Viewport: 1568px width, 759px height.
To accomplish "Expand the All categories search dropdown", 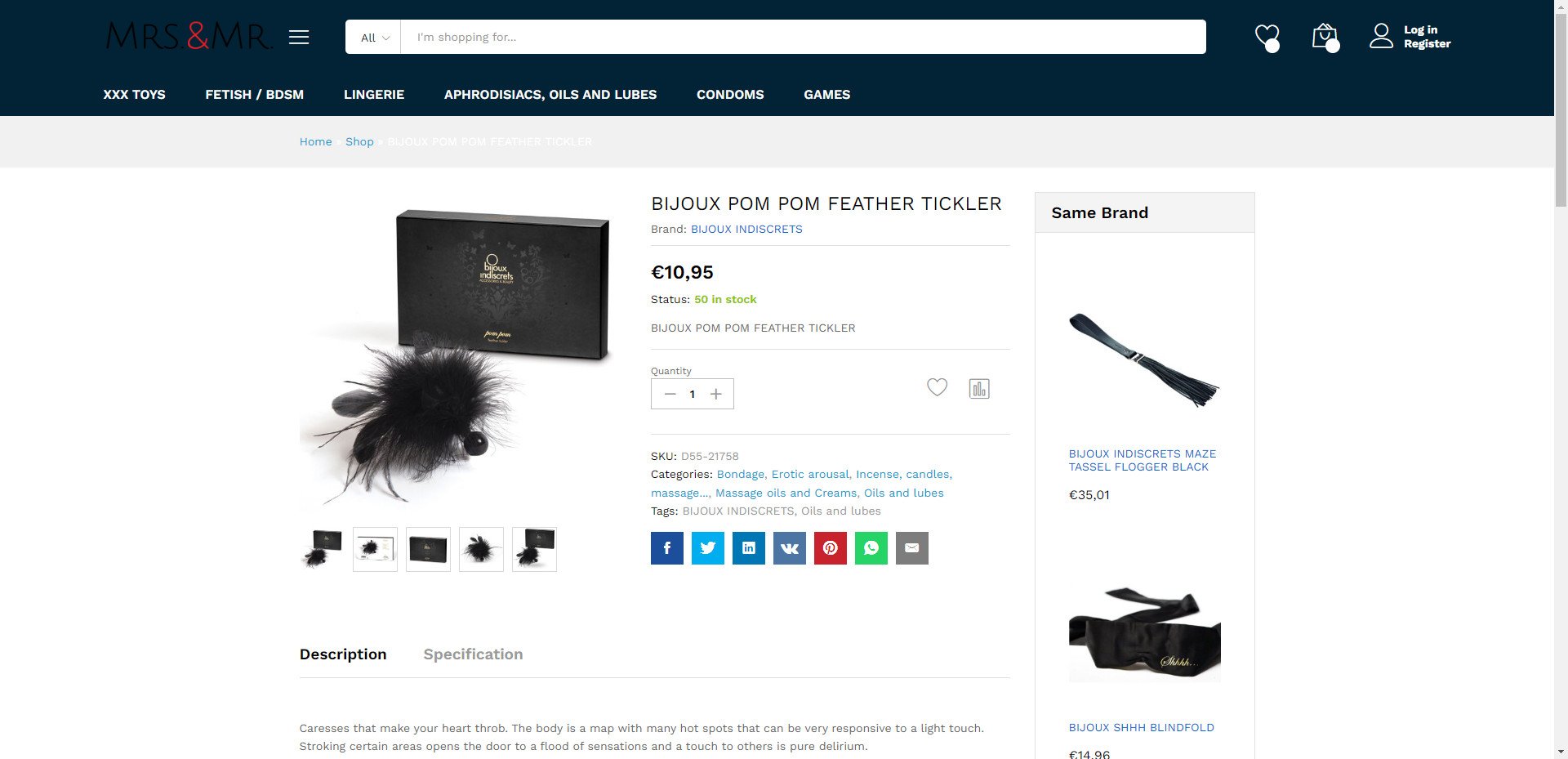I will (374, 37).
